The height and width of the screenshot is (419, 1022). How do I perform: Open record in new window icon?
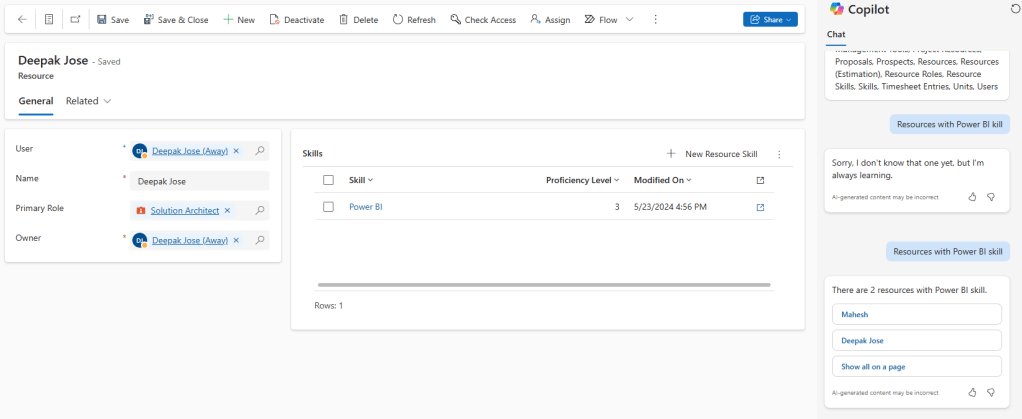(x=75, y=19)
